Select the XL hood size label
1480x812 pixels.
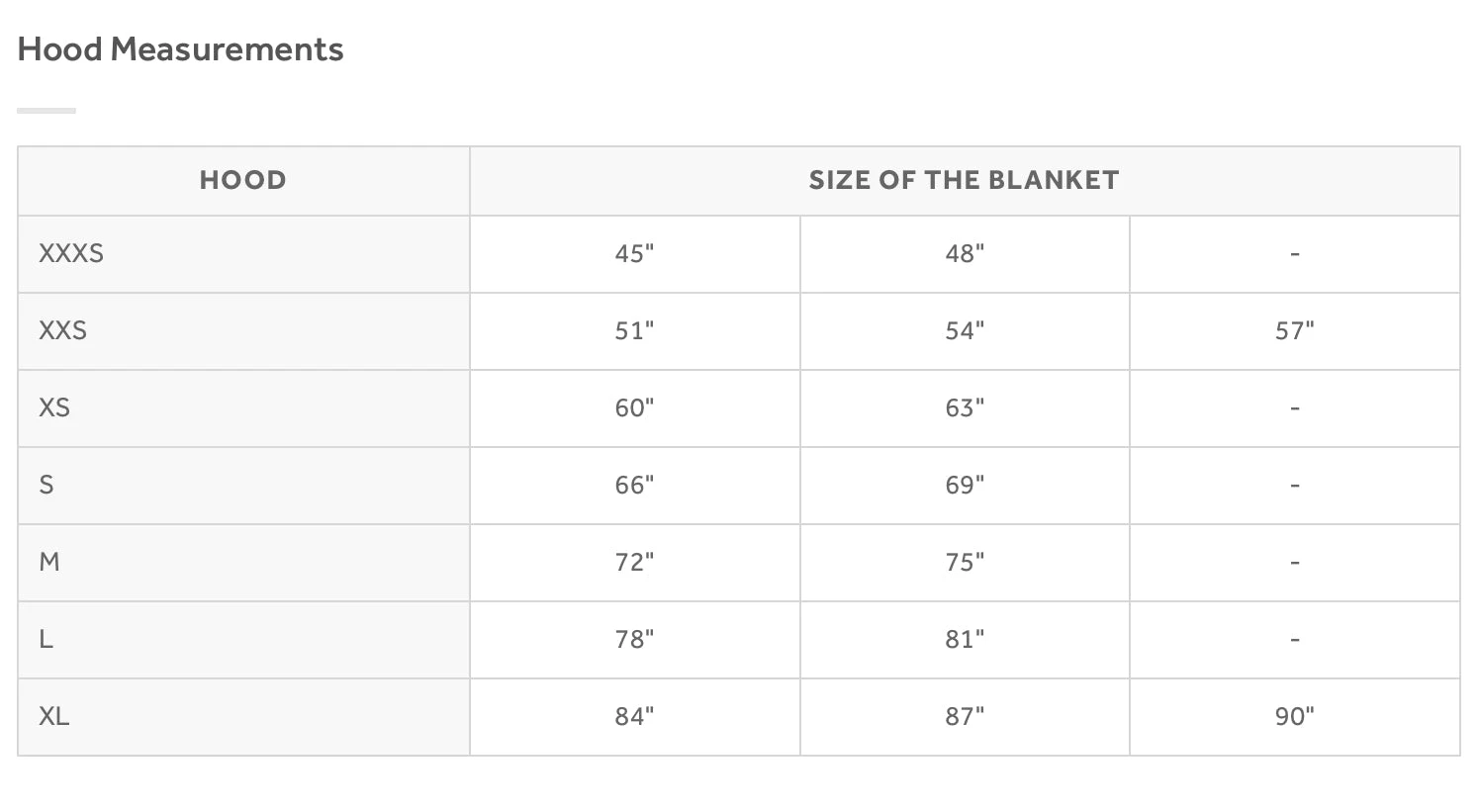pyautogui.click(x=54, y=716)
